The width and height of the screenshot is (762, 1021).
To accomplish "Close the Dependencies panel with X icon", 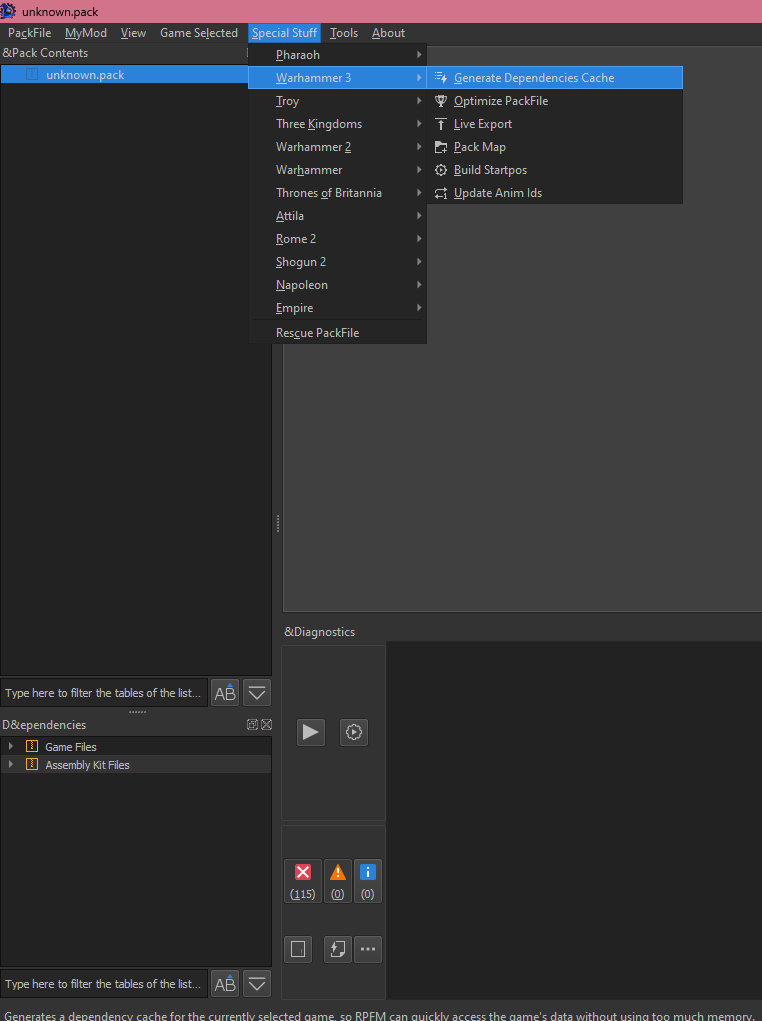I will tap(266, 724).
